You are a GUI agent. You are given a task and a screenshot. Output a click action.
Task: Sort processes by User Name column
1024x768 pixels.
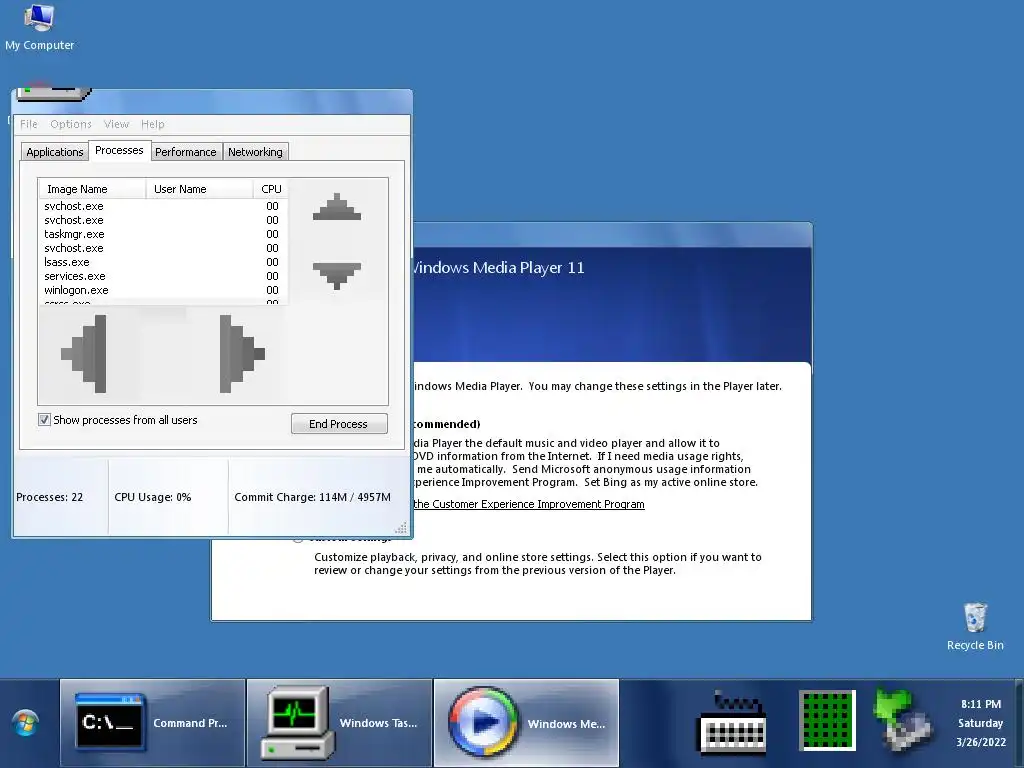coord(199,189)
